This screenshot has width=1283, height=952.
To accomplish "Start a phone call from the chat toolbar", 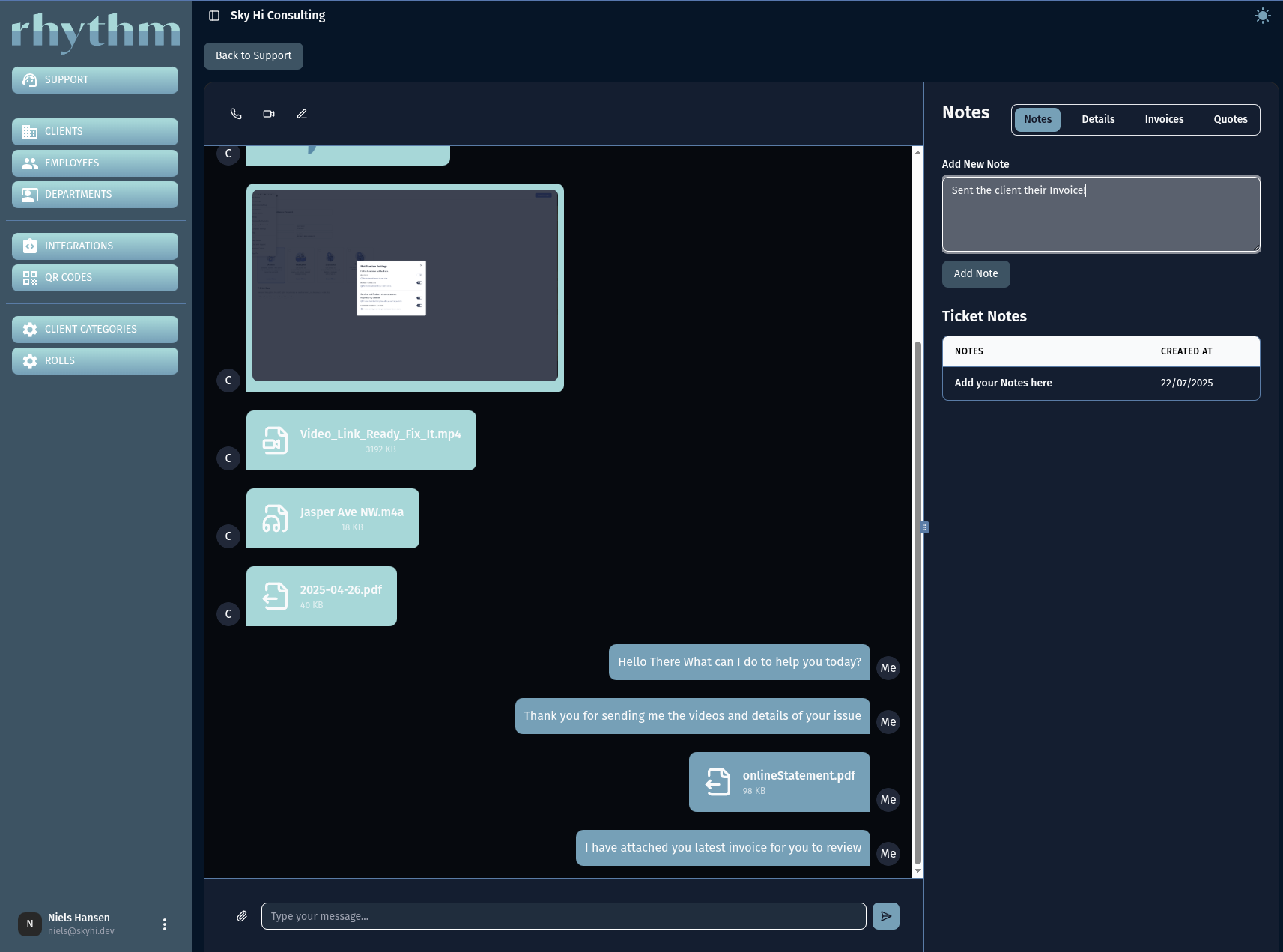I will 236,113.
